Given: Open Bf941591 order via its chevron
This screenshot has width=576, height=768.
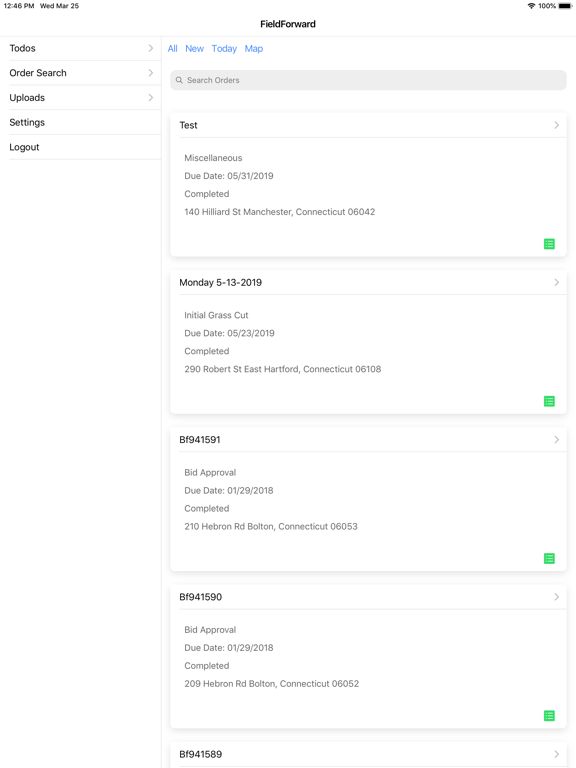Looking at the screenshot, I should pyautogui.click(x=556, y=439).
